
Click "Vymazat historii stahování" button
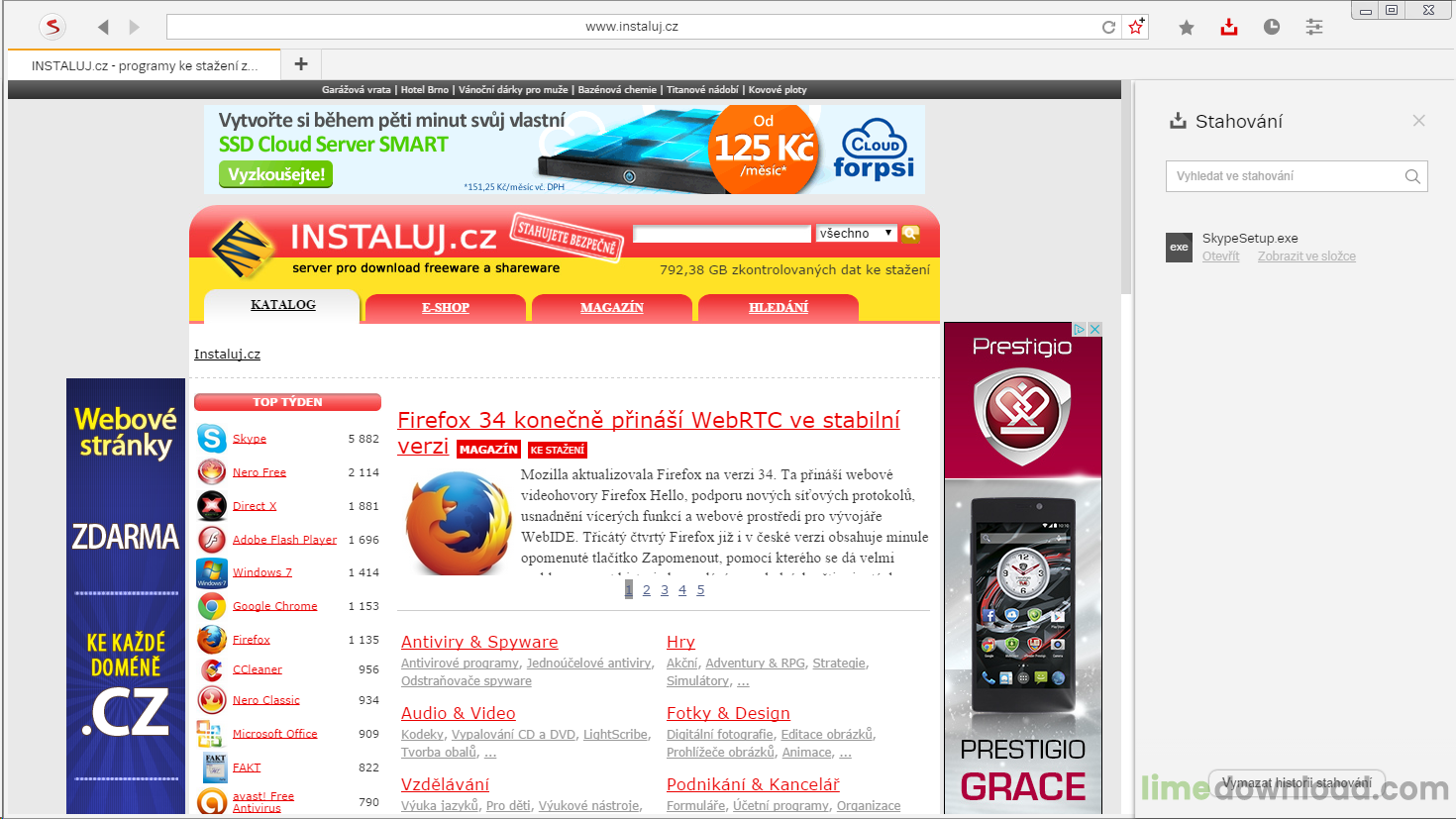click(x=1297, y=783)
